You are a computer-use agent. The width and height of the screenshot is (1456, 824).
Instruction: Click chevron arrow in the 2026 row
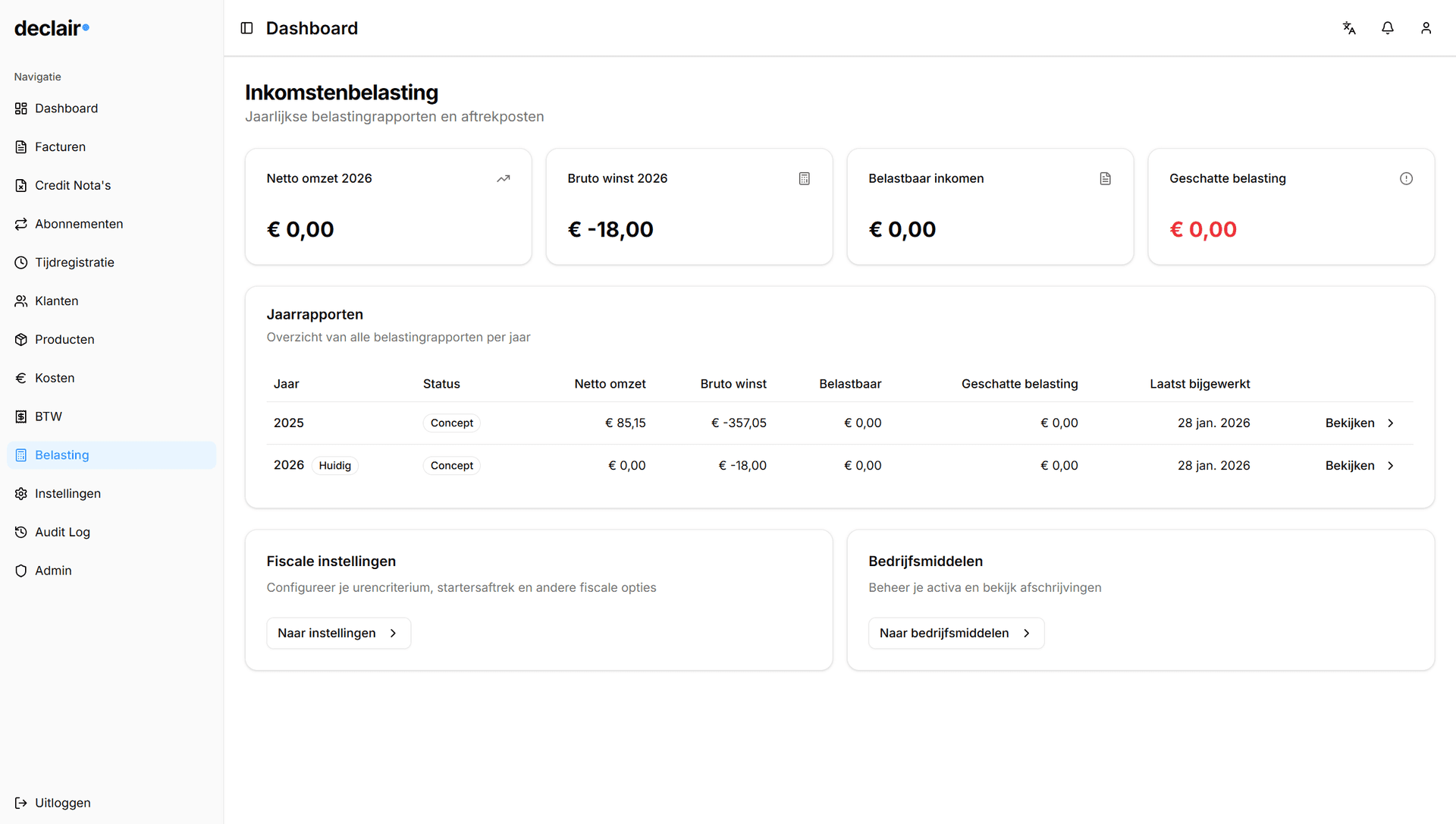(x=1391, y=466)
